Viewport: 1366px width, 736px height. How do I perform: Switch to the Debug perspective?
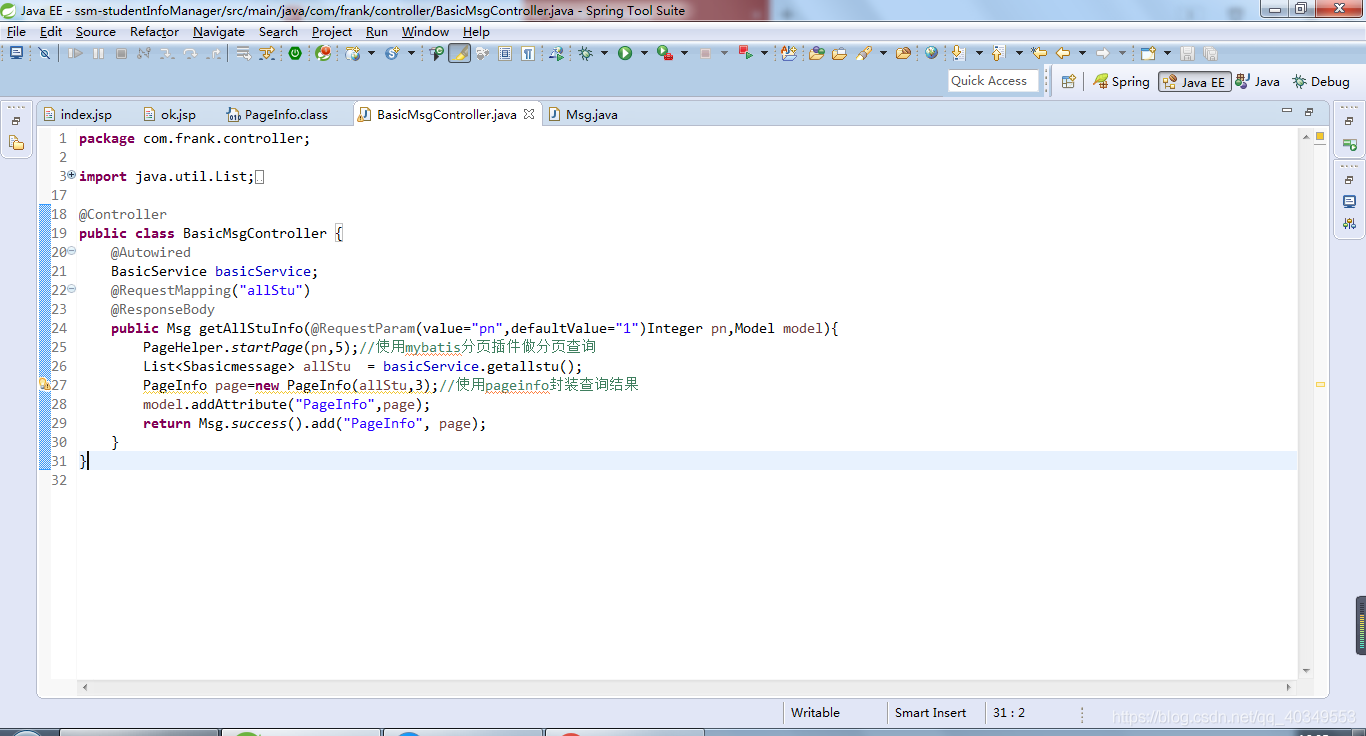tap(1321, 81)
